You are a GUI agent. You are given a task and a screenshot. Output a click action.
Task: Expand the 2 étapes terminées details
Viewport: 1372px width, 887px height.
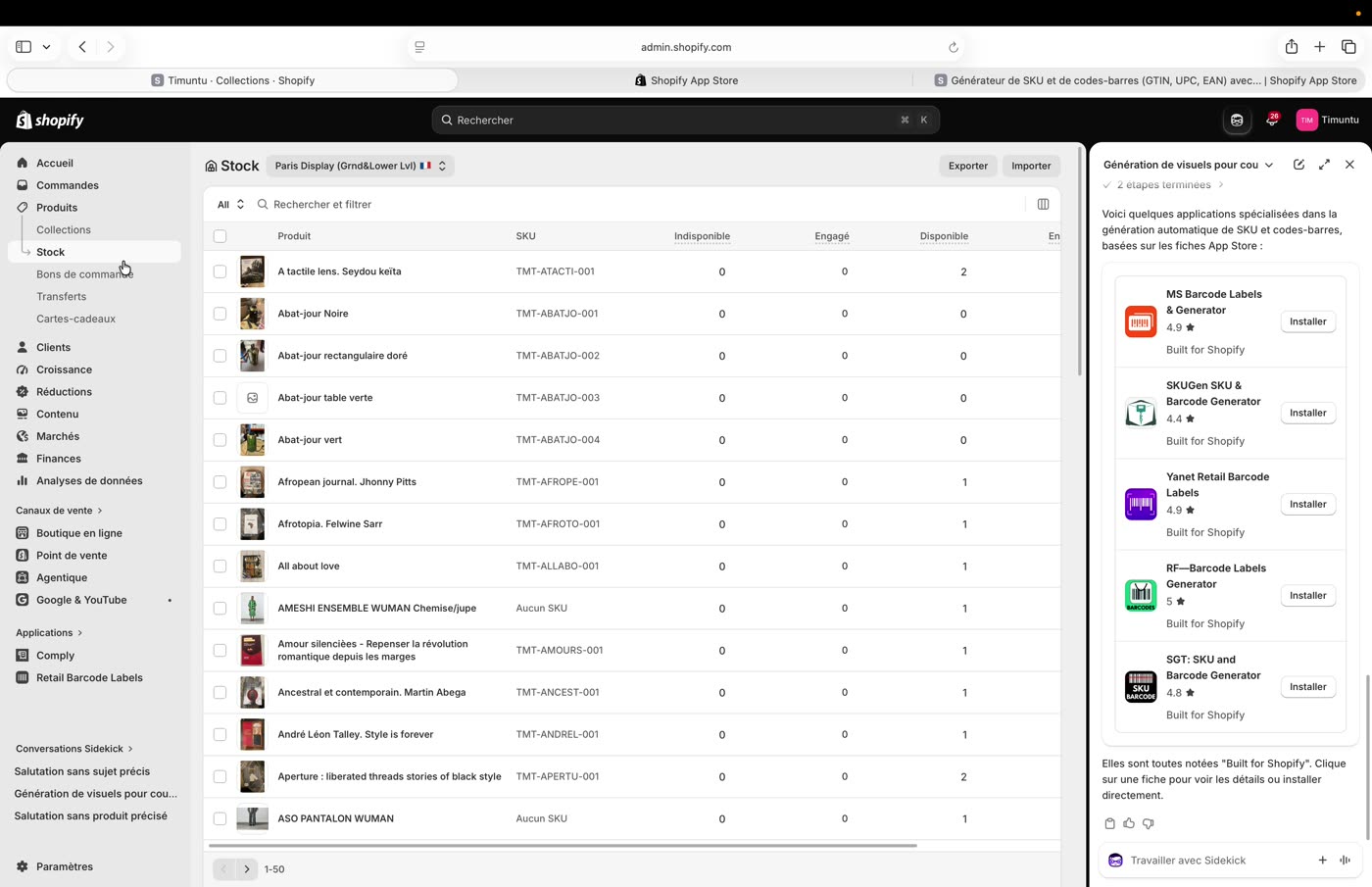coord(1164,184)
